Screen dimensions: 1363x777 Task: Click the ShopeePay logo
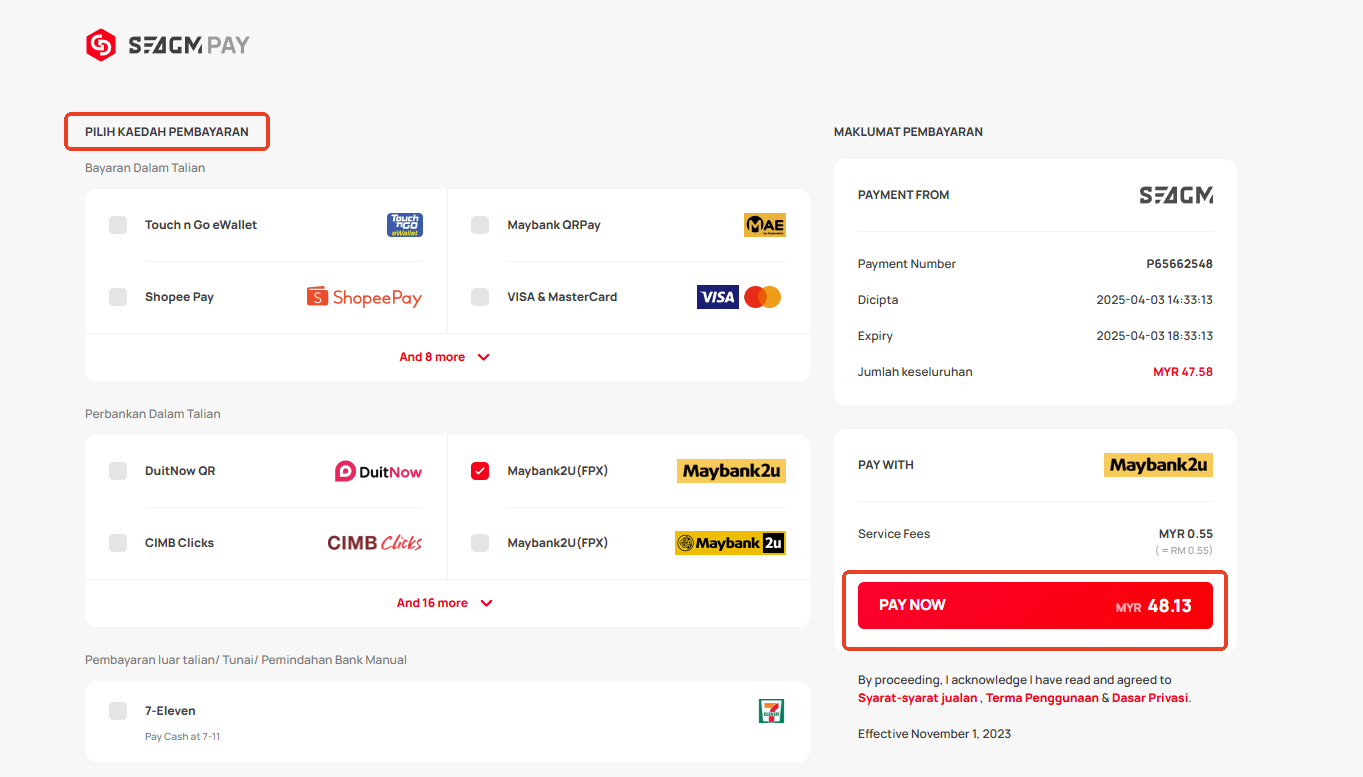[364, 297]
